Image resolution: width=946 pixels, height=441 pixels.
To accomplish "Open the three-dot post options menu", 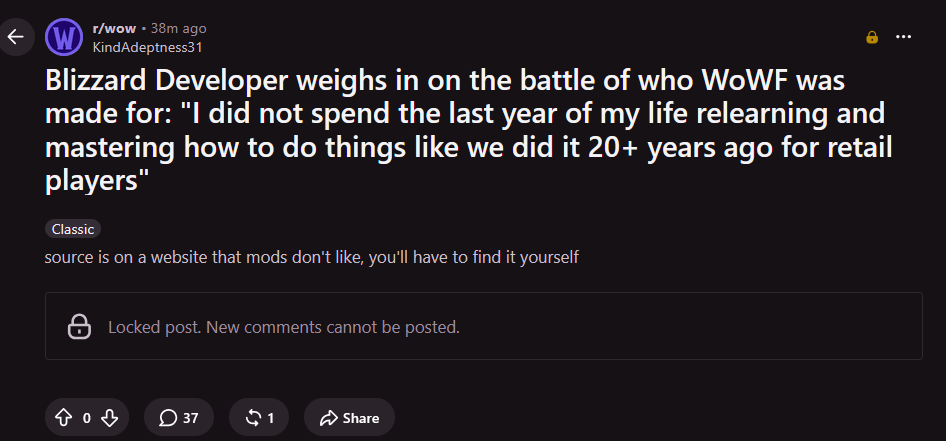I will (x=903, y=37).
